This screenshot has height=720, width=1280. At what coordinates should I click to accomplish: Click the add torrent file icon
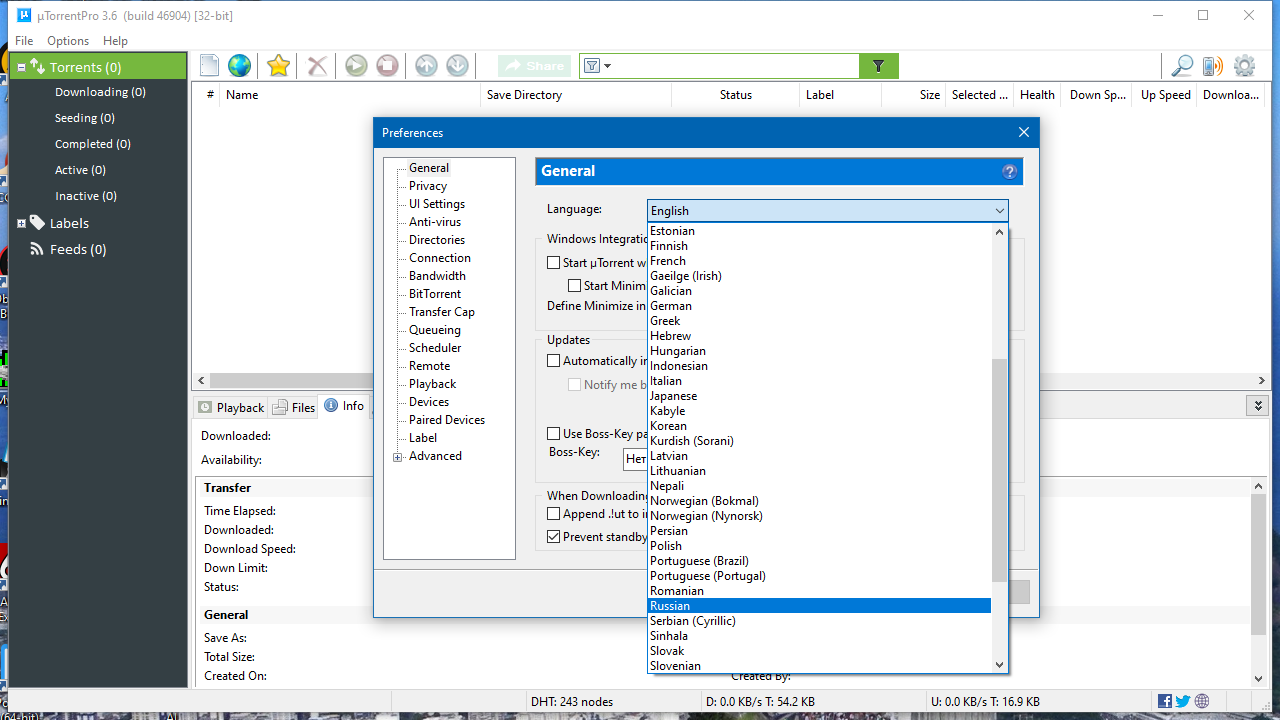[x=208, y=65]
